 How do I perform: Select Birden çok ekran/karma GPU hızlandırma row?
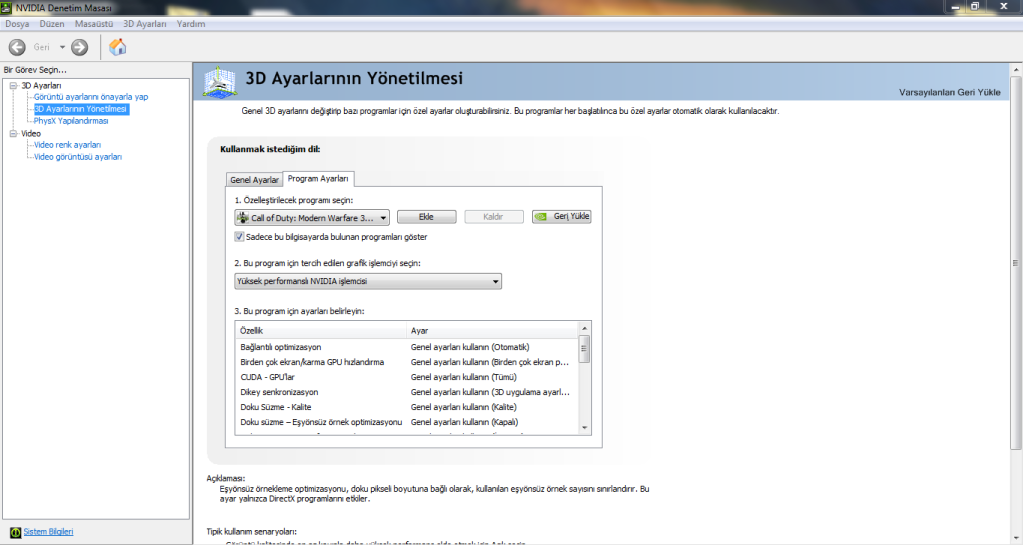pos(406,362)
